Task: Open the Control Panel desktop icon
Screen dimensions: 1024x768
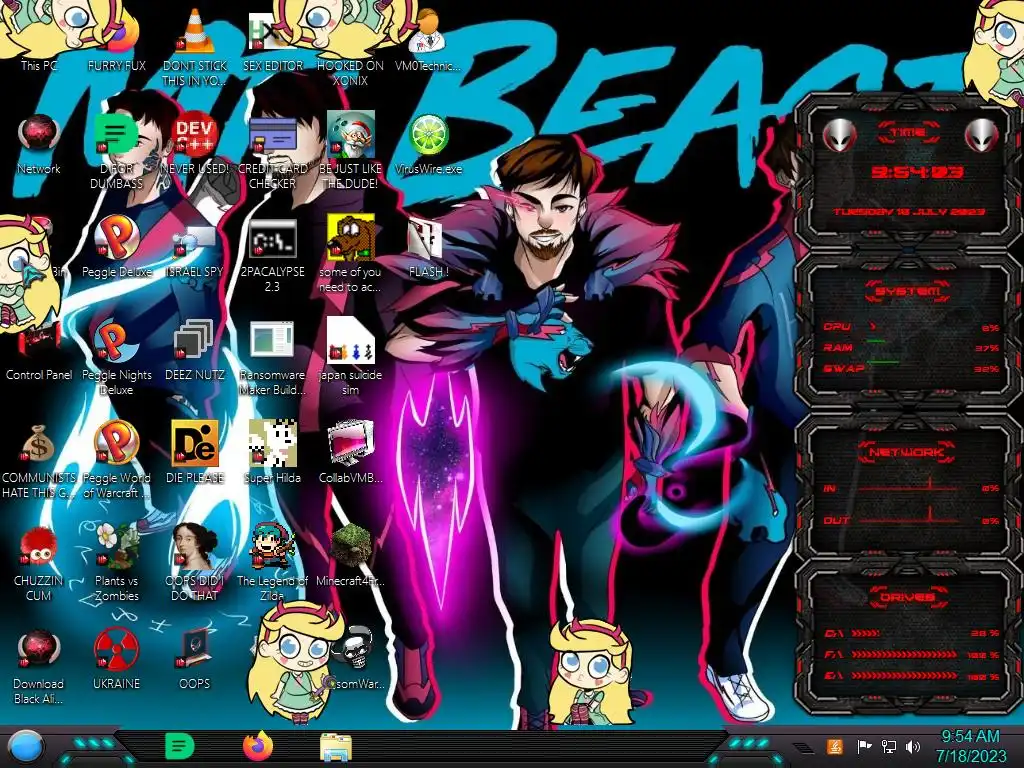Action: [39, 351]
